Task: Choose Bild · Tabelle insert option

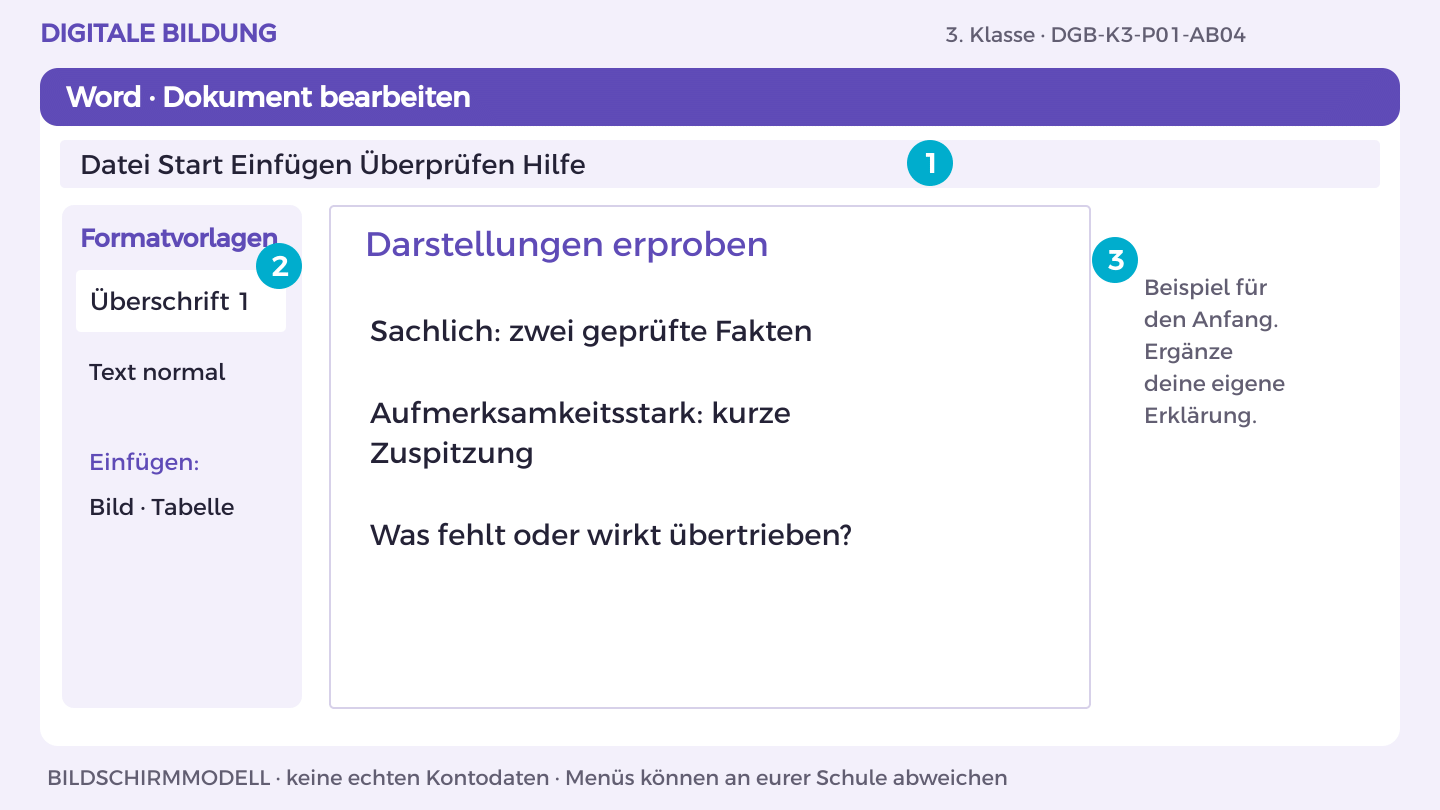Action: (x=162, y=507)
